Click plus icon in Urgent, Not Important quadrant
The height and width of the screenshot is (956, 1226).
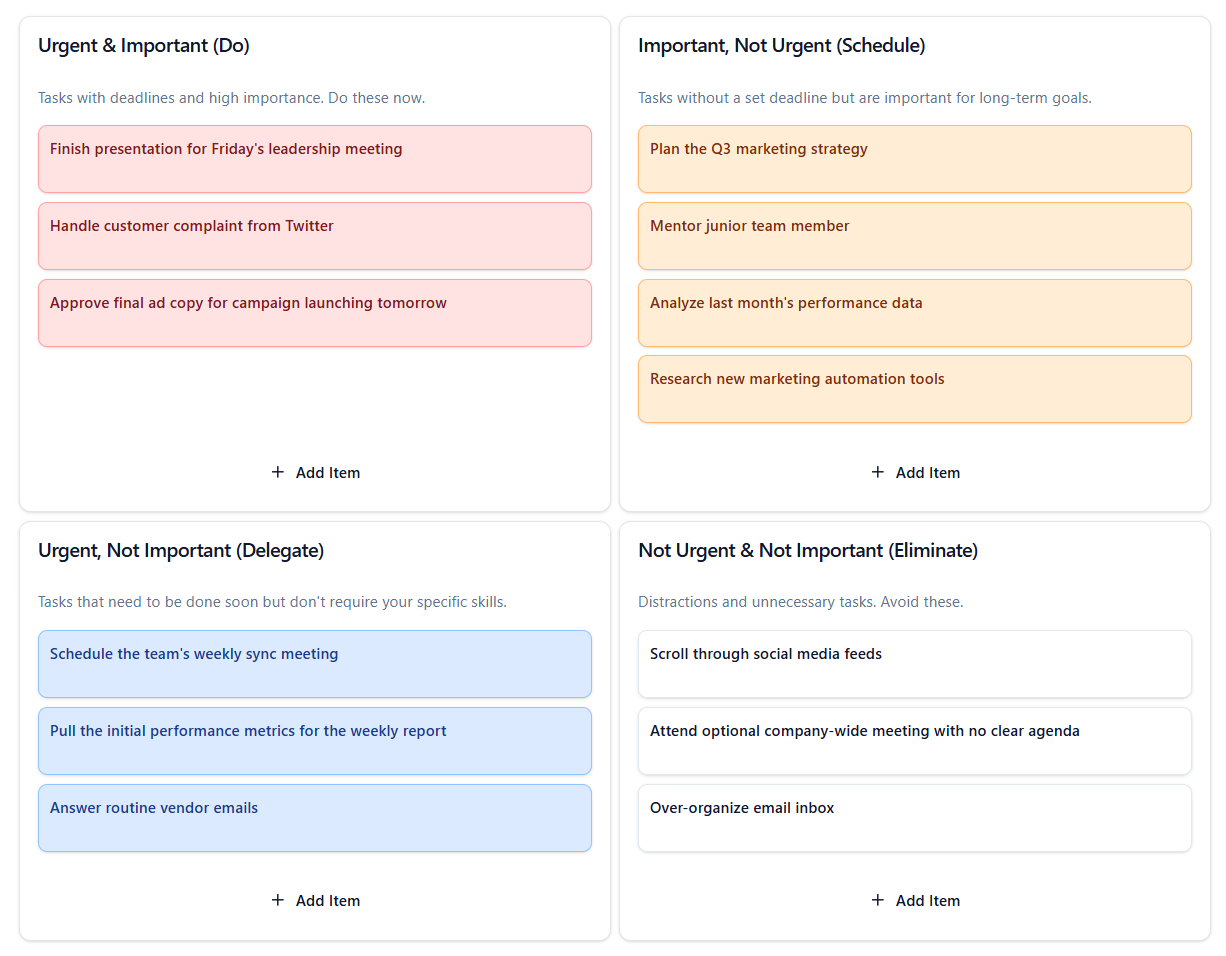(278, 900)
